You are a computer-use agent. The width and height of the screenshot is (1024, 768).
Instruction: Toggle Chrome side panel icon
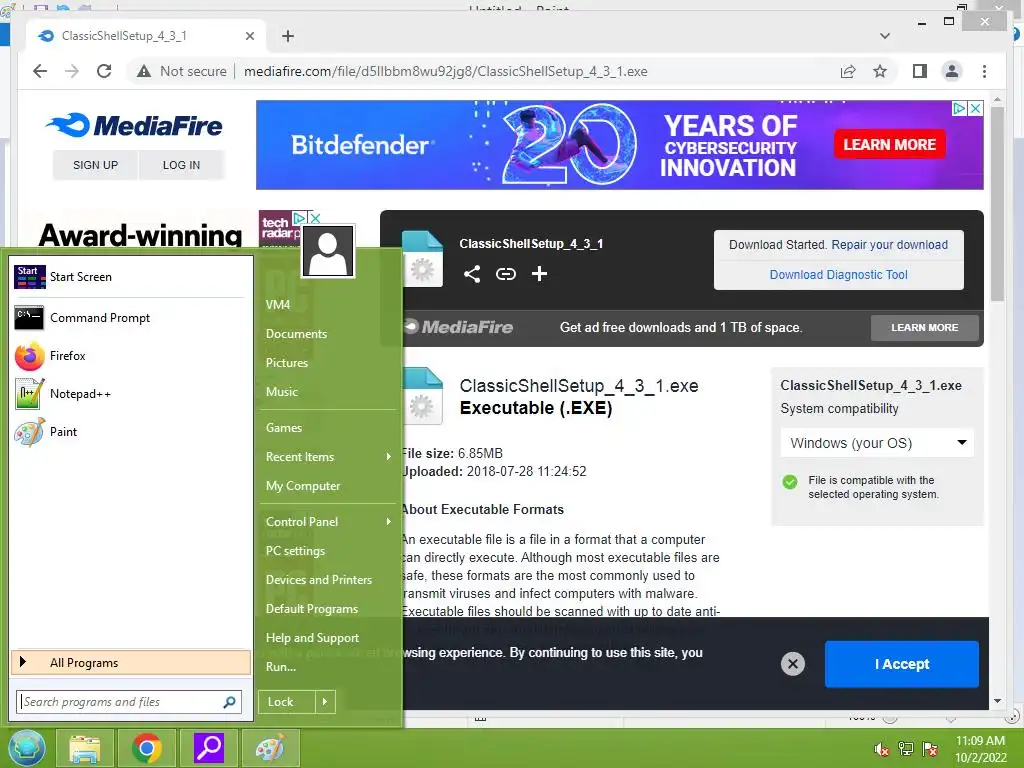pyautogui.click(x=920, y=71)
